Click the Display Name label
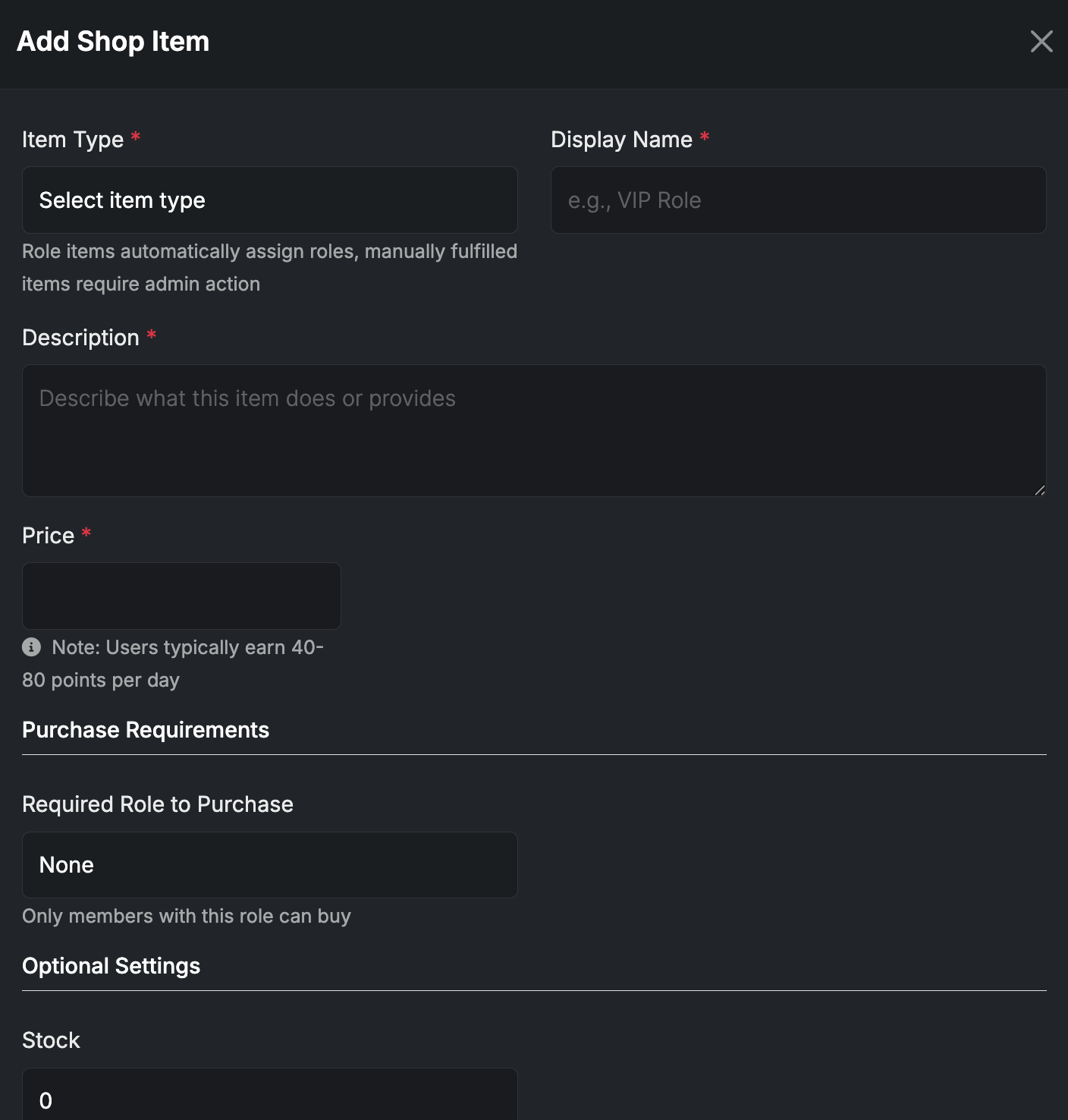The image size is (1068, 1120). point(621,140)
